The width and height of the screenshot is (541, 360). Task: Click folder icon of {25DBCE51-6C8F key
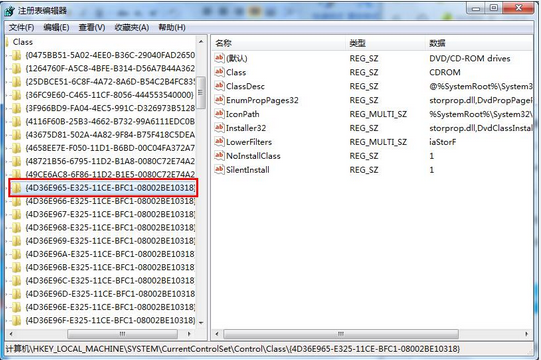coord(16,82)
